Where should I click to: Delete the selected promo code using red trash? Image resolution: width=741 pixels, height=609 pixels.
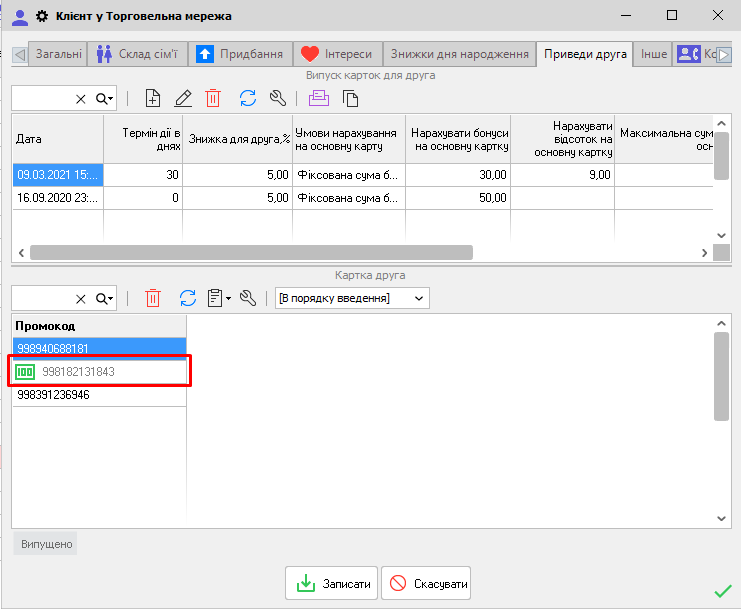[153, 298]
